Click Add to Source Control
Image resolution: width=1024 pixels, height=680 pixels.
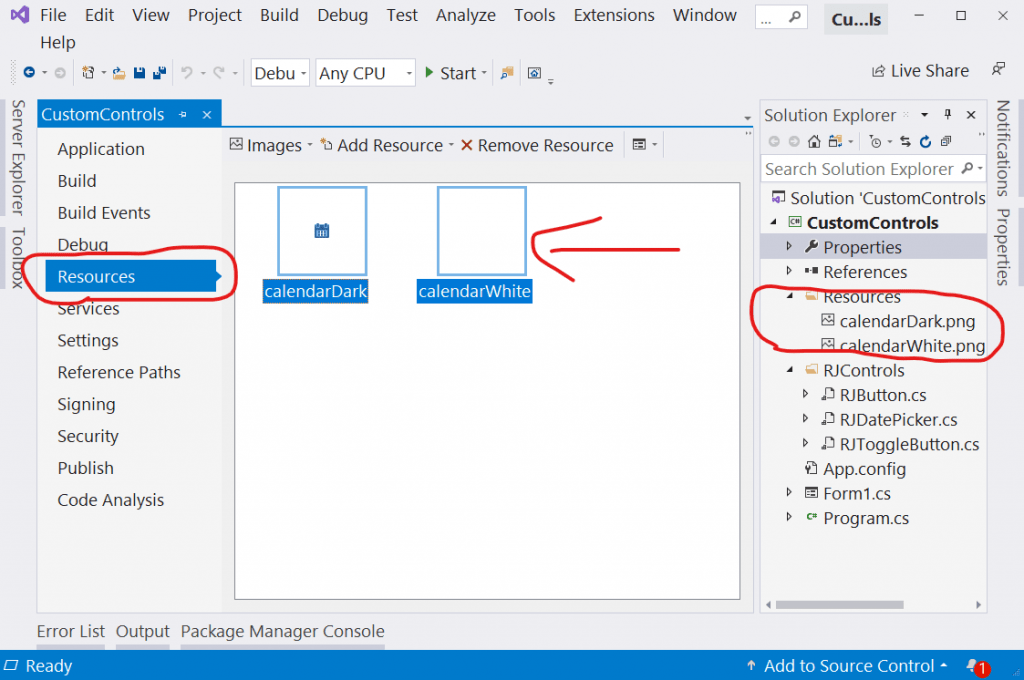click(x=847, y=665)
